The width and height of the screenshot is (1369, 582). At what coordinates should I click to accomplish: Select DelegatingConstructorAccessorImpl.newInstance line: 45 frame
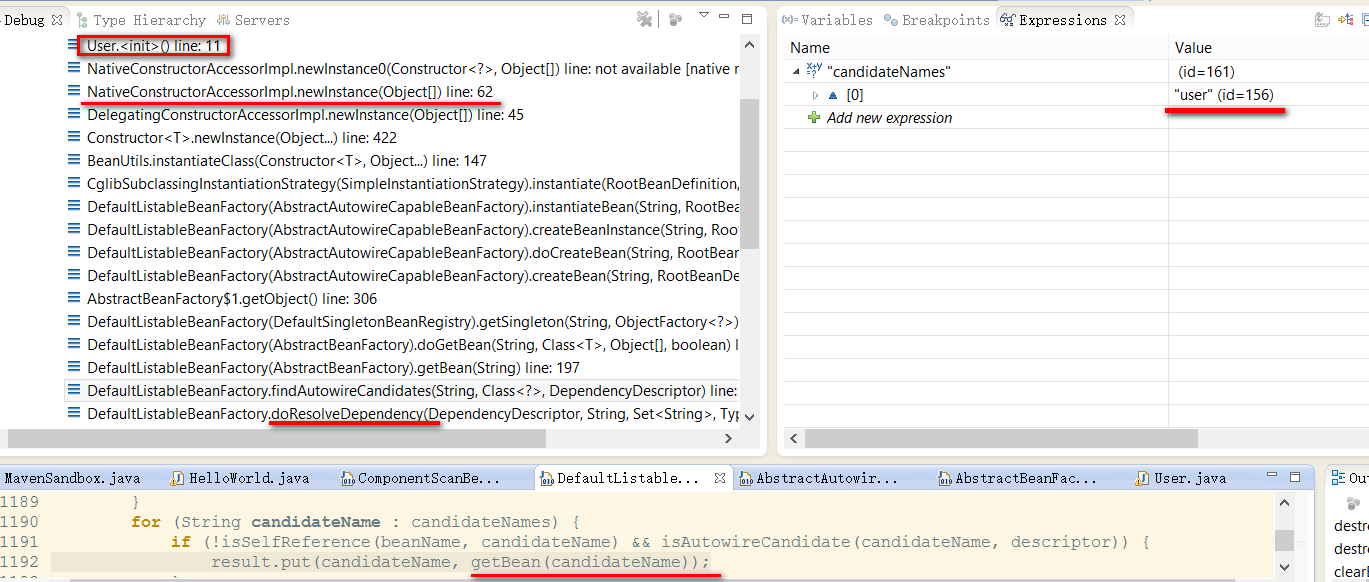pyautogui.click(x=305, y=114)
